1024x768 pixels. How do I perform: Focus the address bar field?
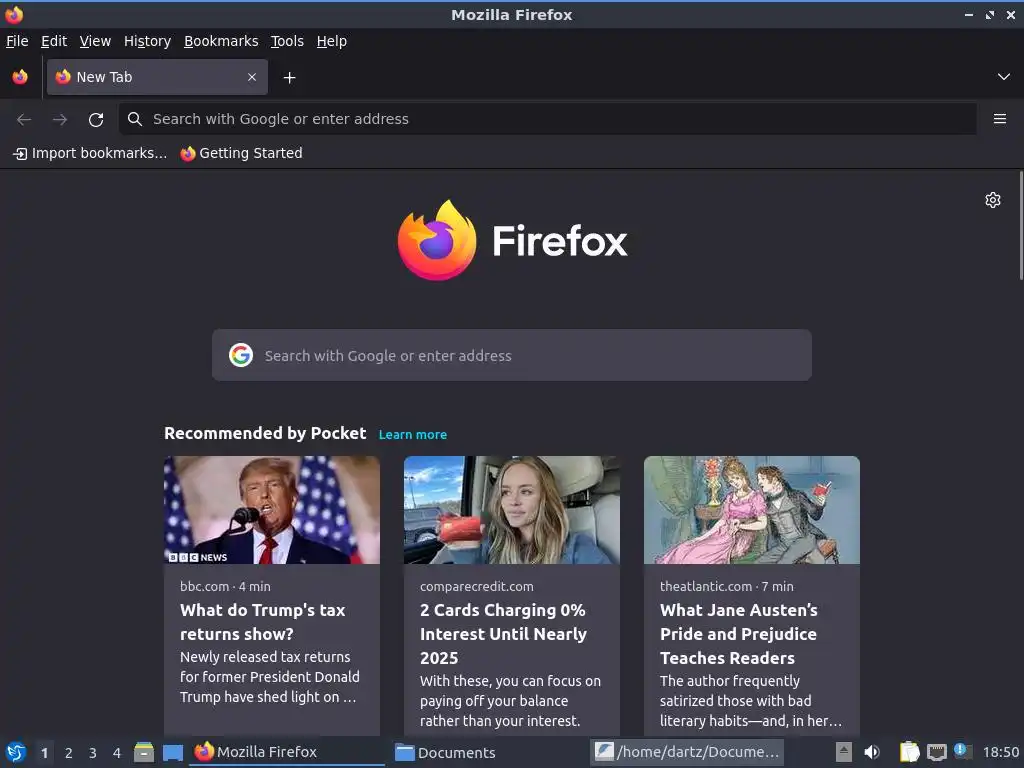[x=548, y=119]
